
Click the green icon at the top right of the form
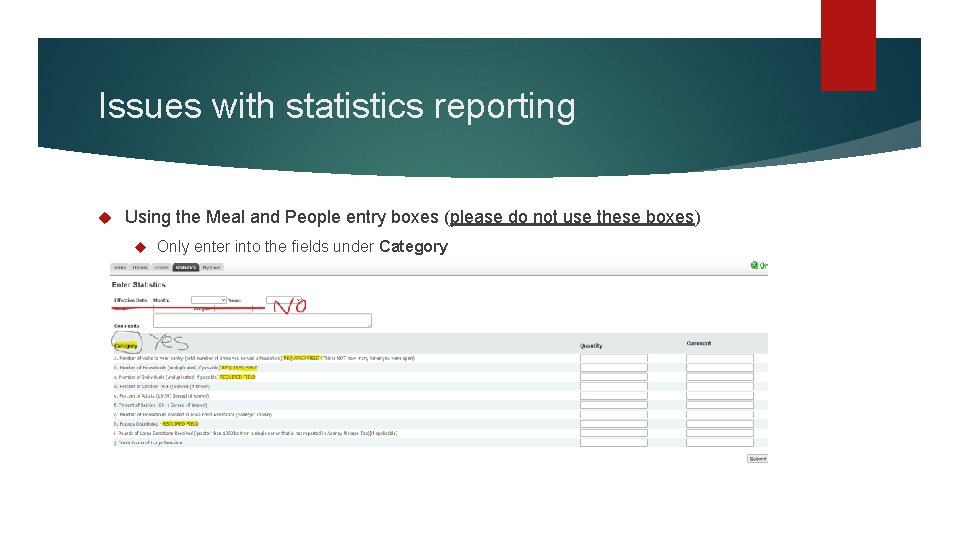754,265
